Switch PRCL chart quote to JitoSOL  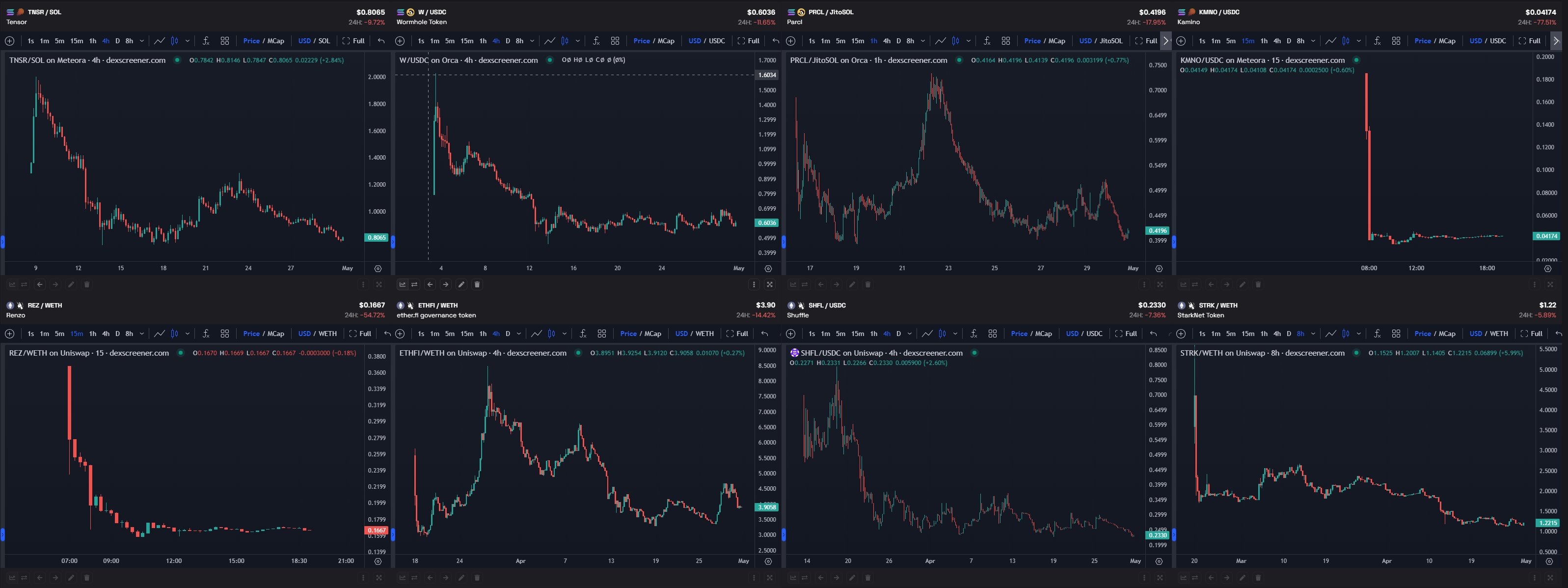click(x=1111, y=41)
